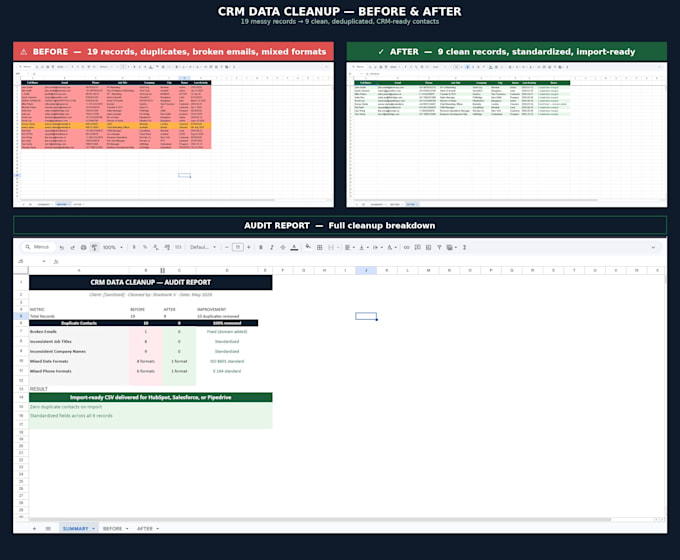Image resolution: width=680 pixels, height=560 pixels.
Task: Activate the paint format tool
Action: coord(94,247)
